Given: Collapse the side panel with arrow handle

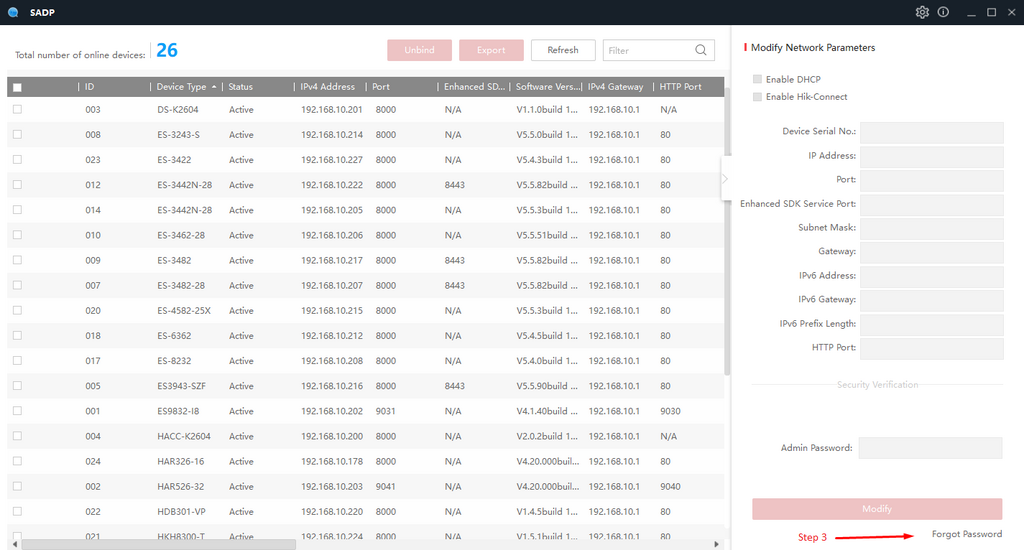Looking at the screenshot, I should (725, 178).
